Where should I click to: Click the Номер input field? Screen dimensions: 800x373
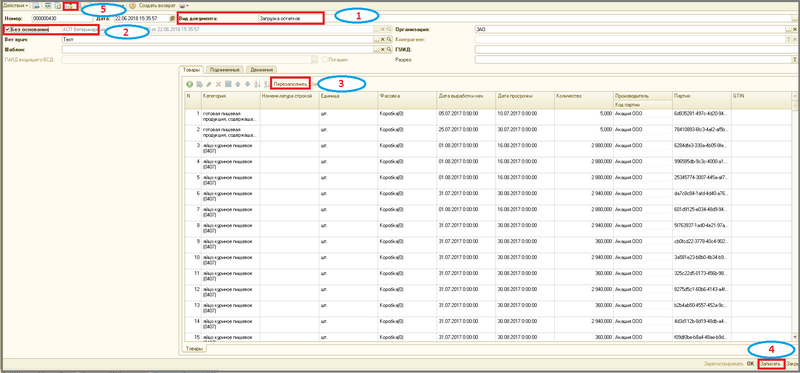click(62, 18)
